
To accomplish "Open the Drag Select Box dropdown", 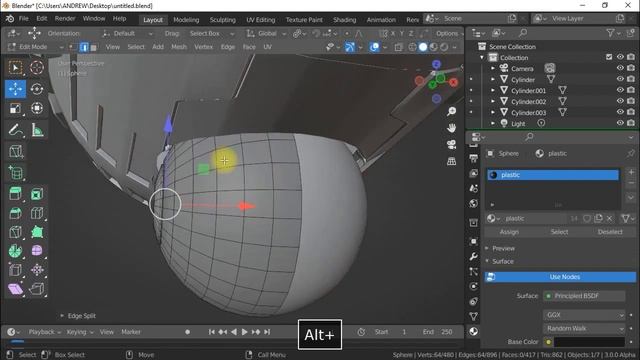I will click(x=211, y=33).
